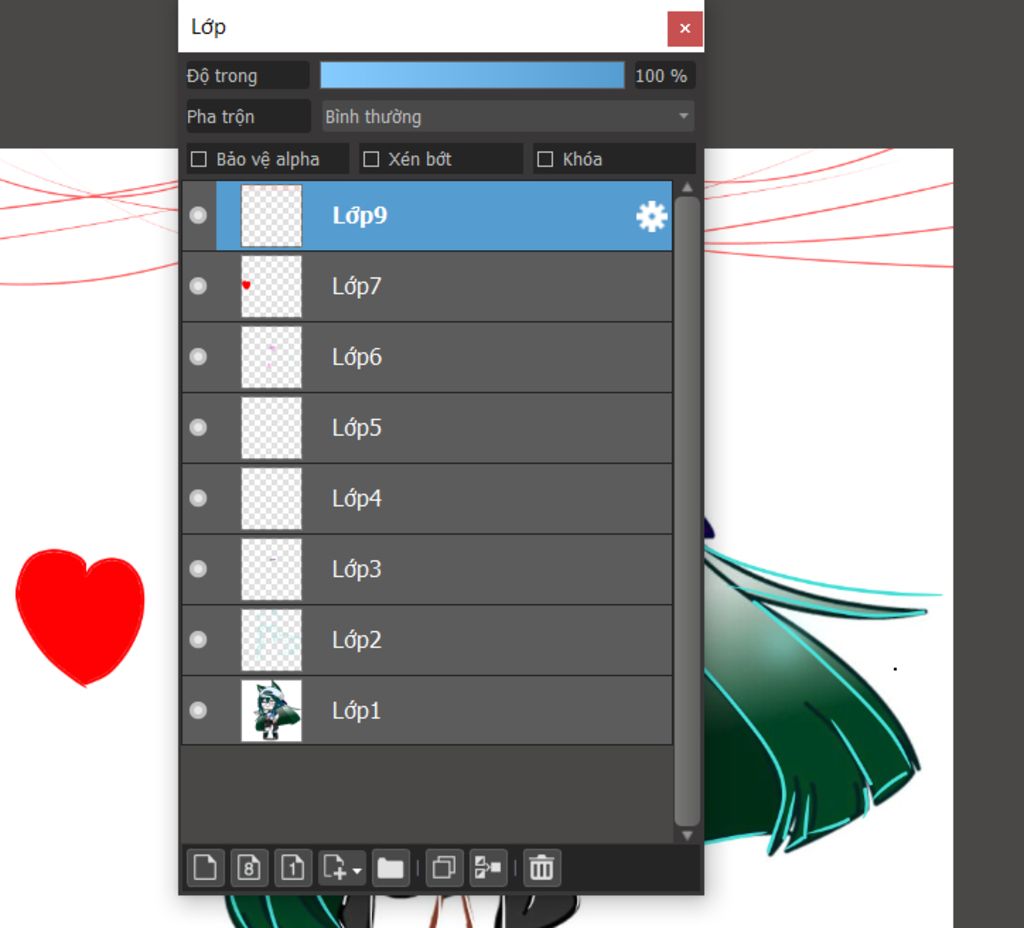Create a new layer folder
This screenshot has width=1024, height=928.
(391, 868)
